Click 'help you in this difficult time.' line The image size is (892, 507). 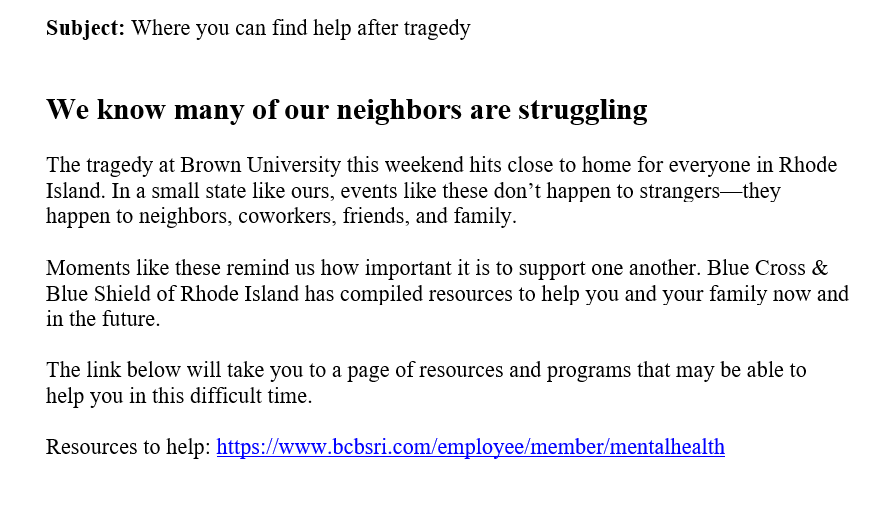pyautogui.click(x=179, y=396)
